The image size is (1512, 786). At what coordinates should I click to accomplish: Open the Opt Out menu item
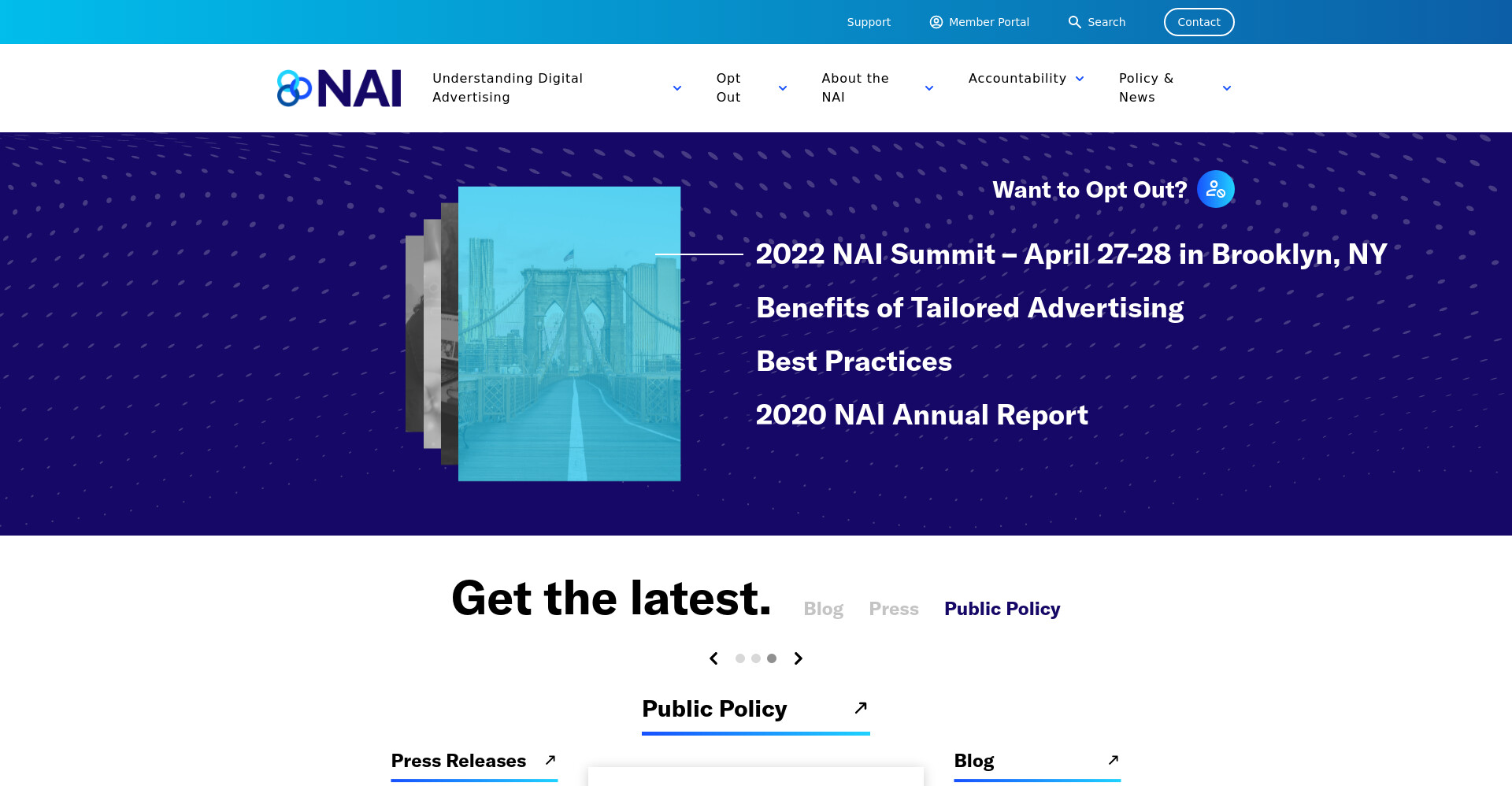(728, 87)
